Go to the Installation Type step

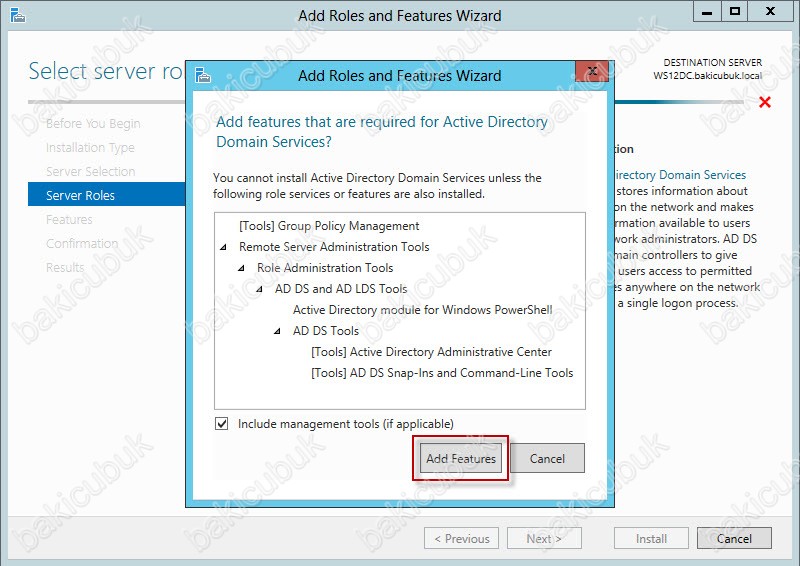90,147
